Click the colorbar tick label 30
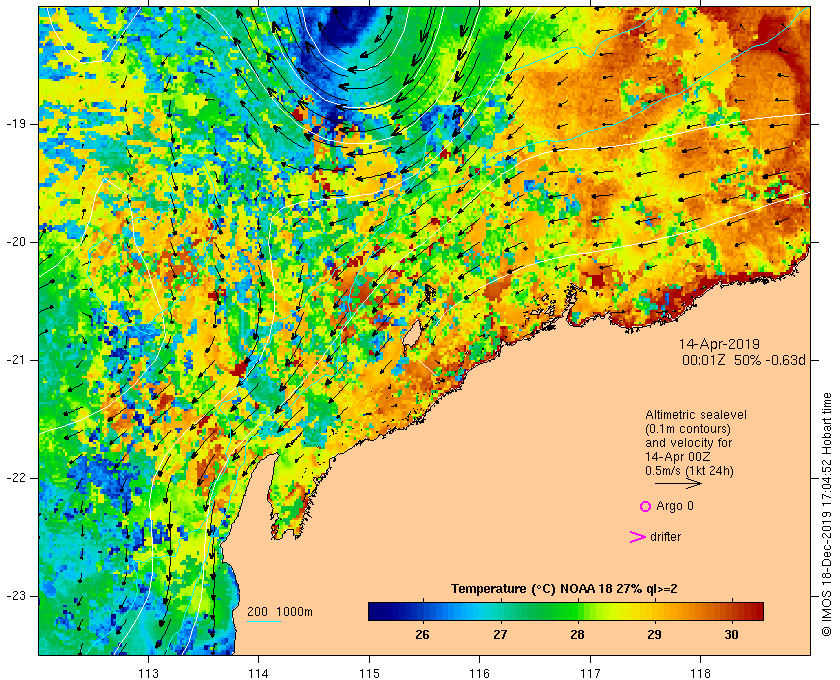This screenshot has width=840, height=680. click(731, 635)
